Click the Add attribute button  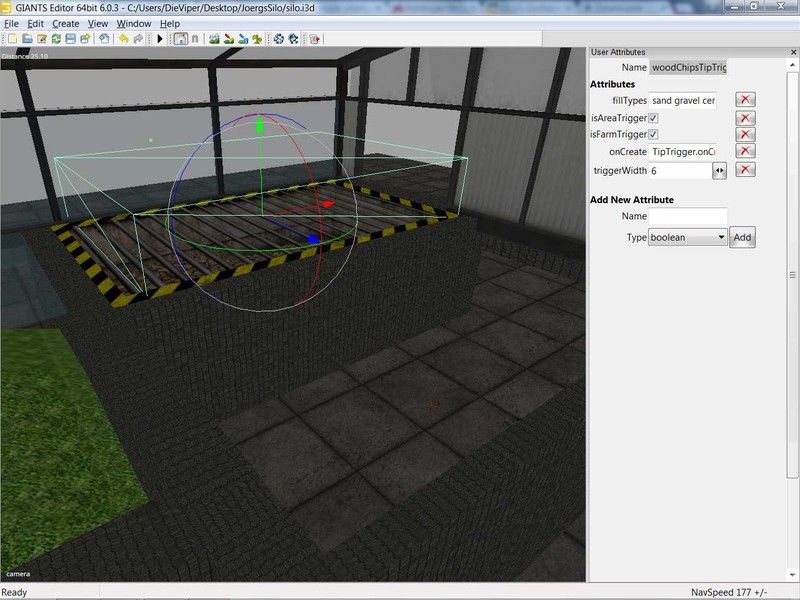(741, 238)
